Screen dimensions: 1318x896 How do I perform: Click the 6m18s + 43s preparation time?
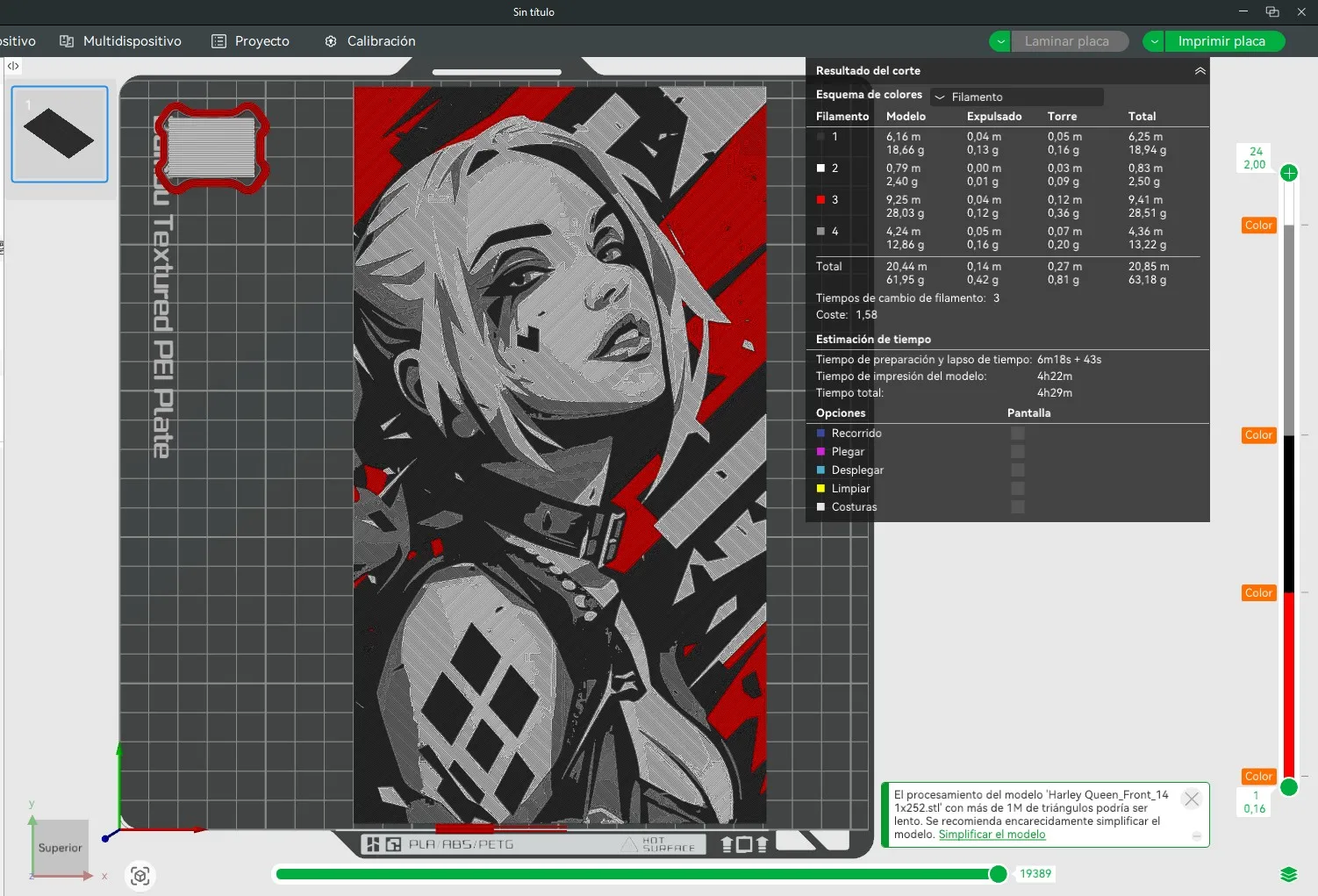(1069, 360)
